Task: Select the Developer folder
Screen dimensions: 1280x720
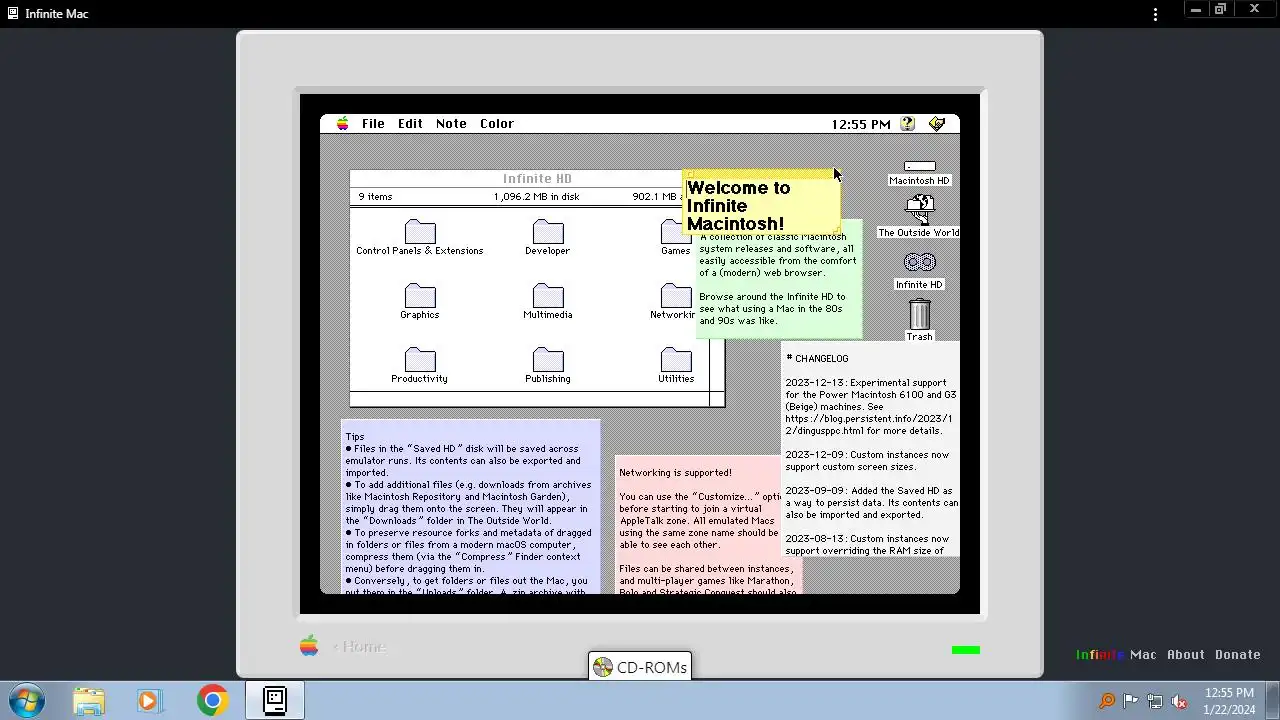Action: click(x=547, y=237)
